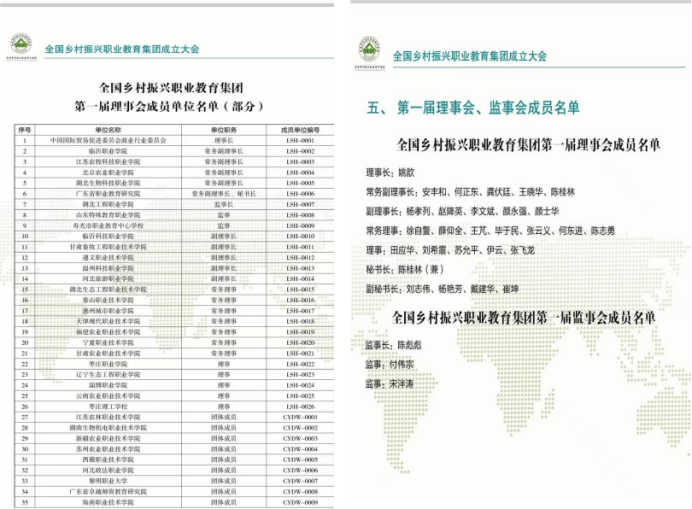Image resolution: width=692 pixels, height=509 pixels.
Task: Click the '理事：田应华' names line
Action: (450, 250)
